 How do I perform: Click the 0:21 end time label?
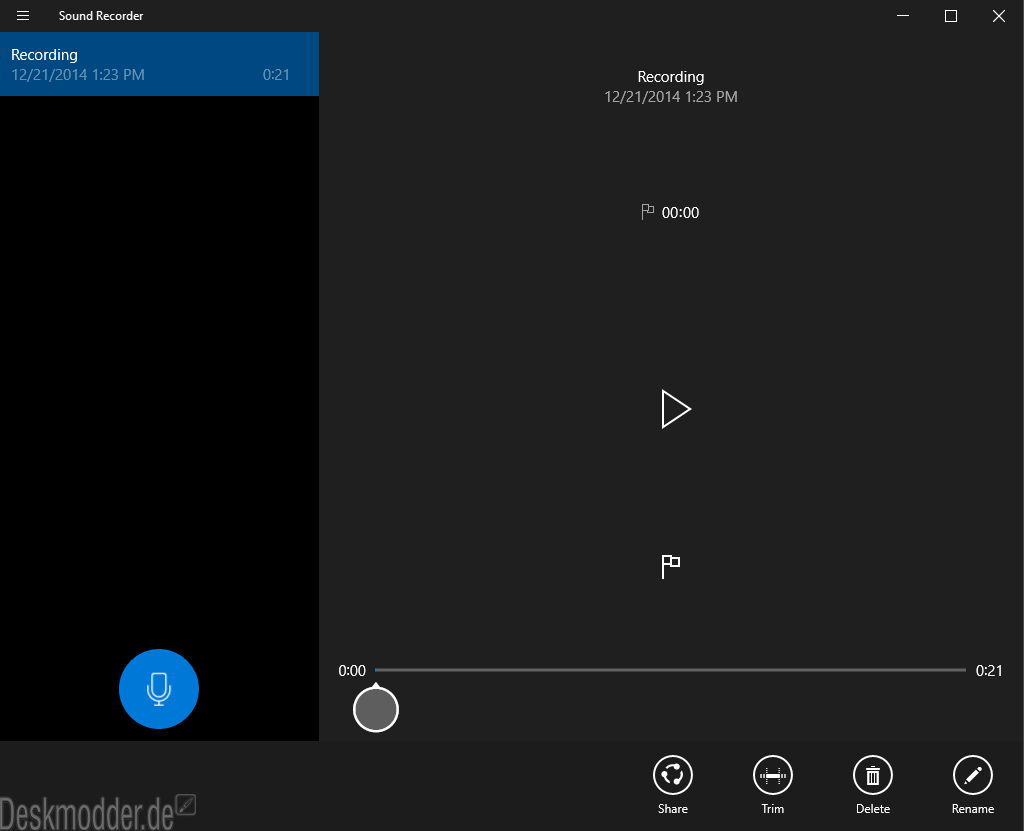[989, 670]
